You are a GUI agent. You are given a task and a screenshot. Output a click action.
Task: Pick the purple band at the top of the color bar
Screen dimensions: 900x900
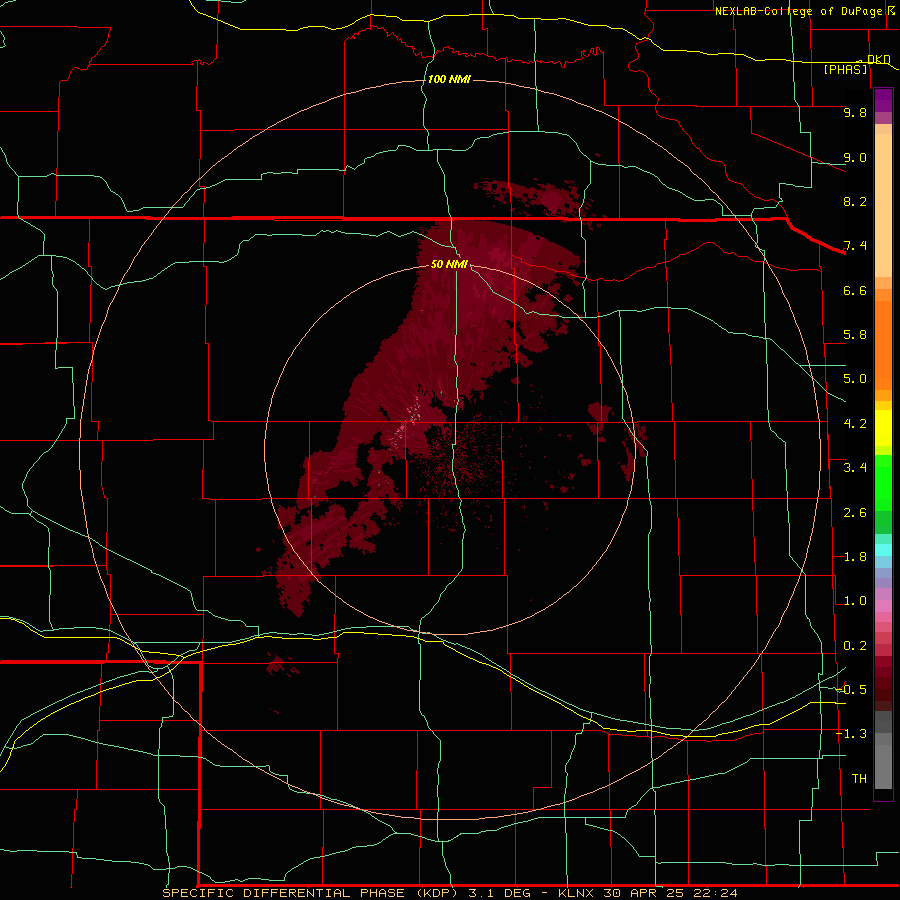883,100
